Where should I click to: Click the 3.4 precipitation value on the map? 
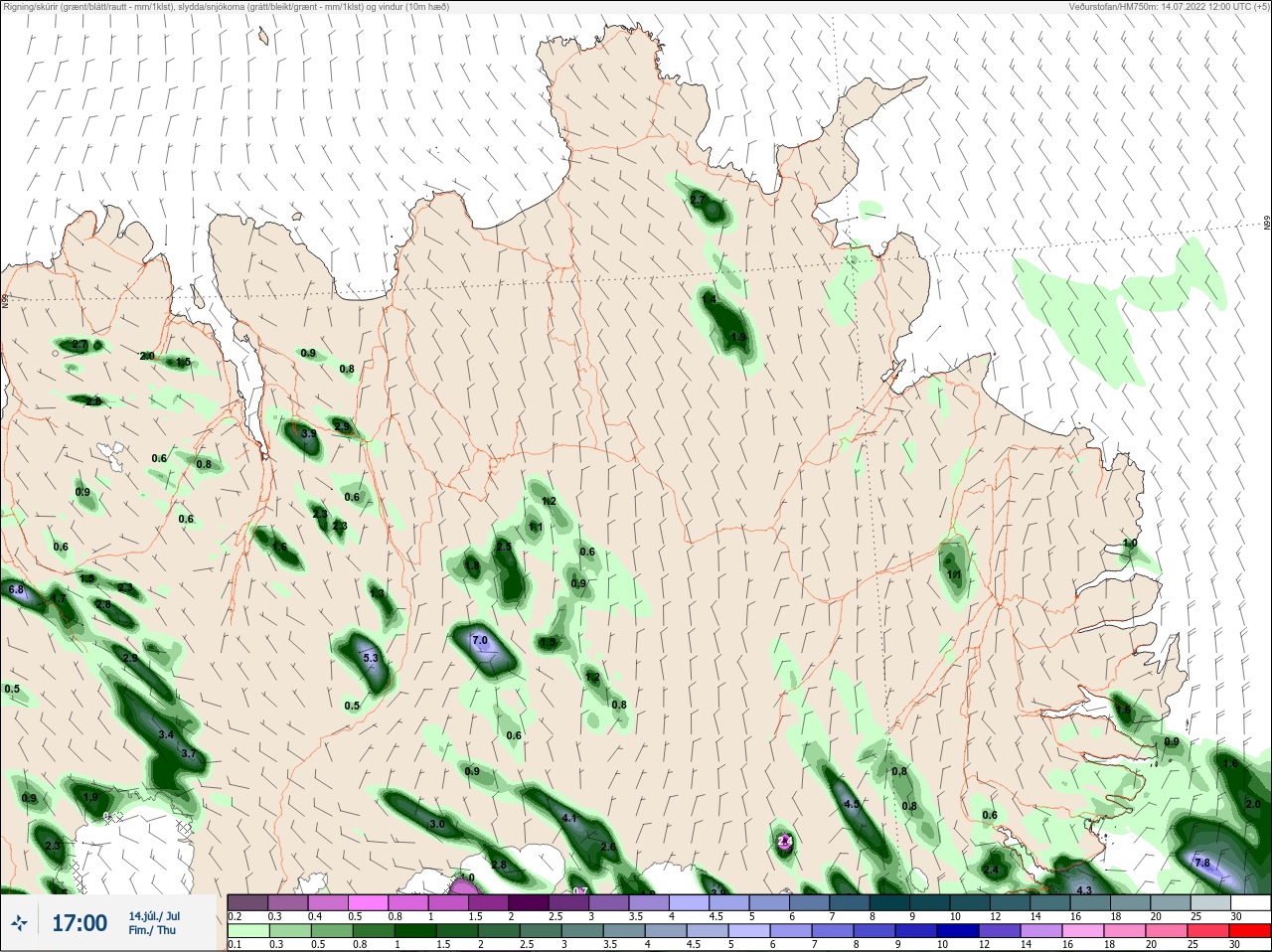[166, 734]
